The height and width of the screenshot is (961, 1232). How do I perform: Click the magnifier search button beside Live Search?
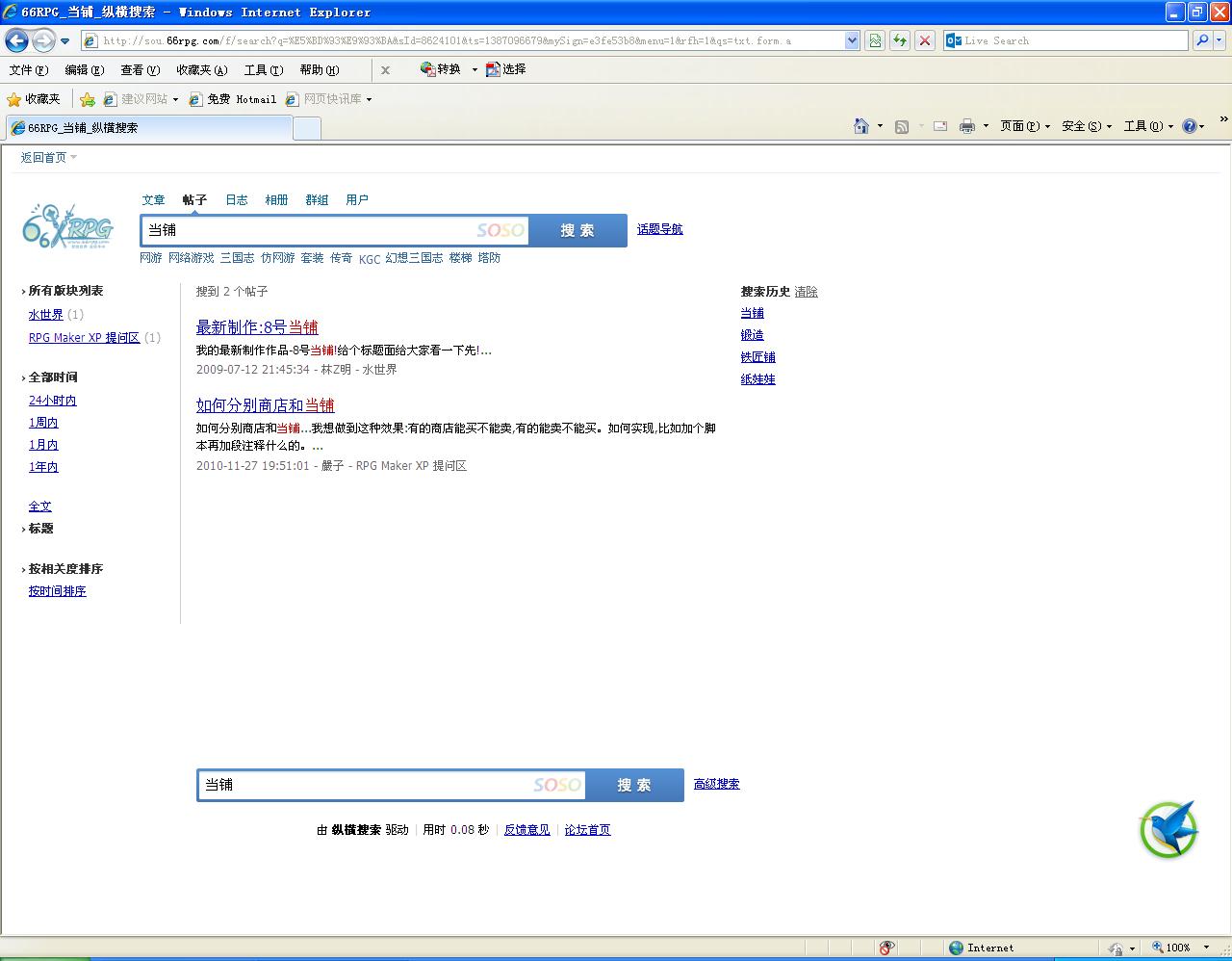(1202, 40)
